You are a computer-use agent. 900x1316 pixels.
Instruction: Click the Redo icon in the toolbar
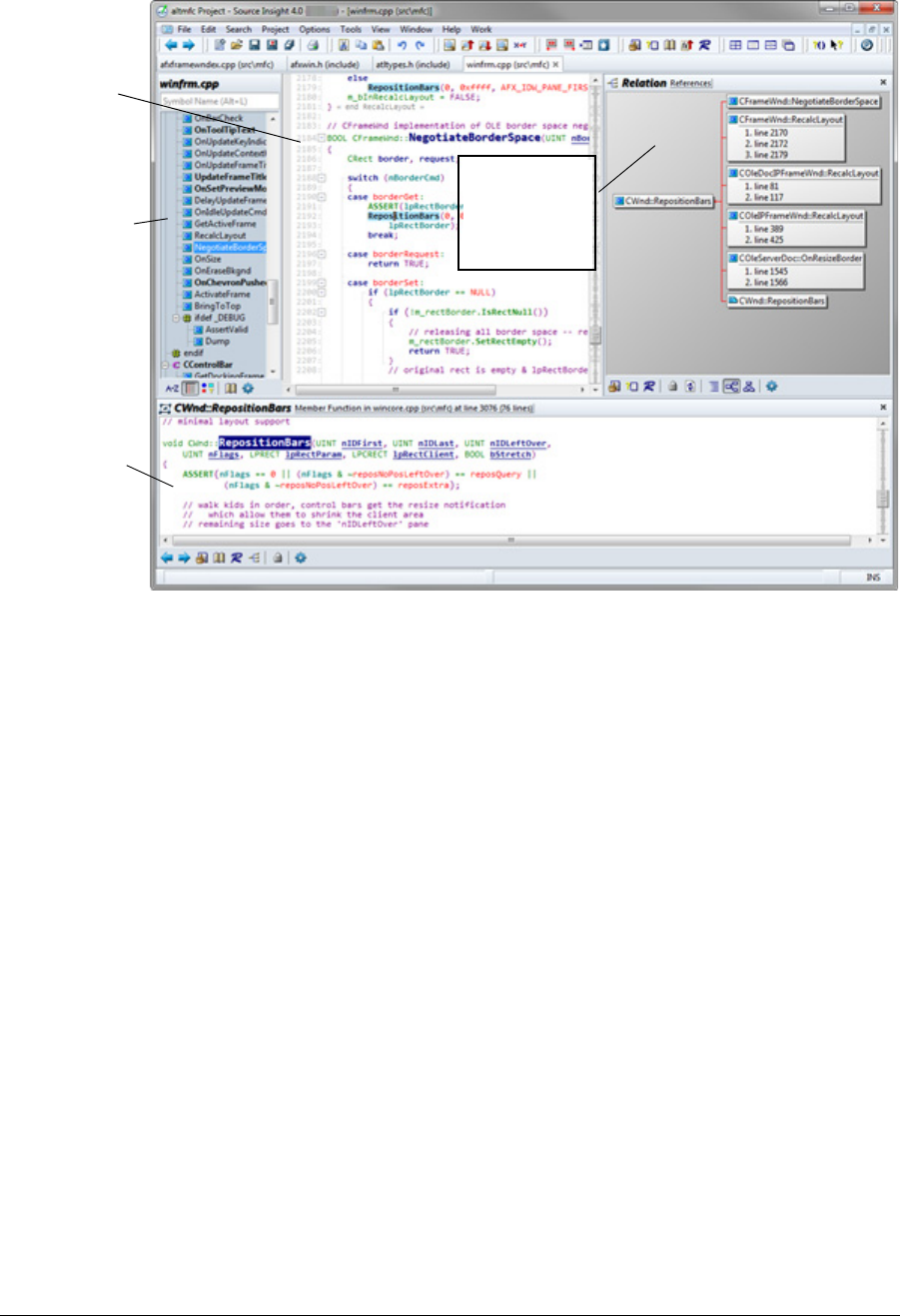(x=420, y=45)
